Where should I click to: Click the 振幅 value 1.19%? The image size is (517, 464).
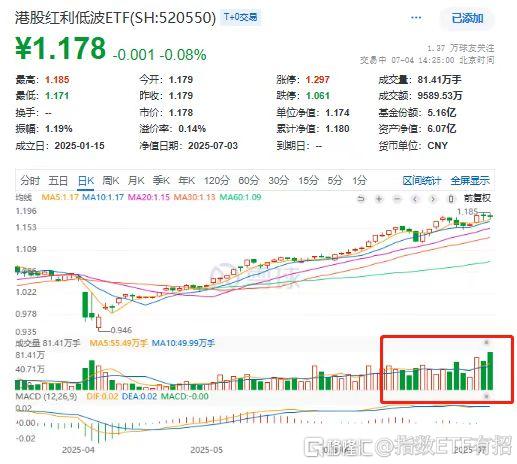coord(59,129)
